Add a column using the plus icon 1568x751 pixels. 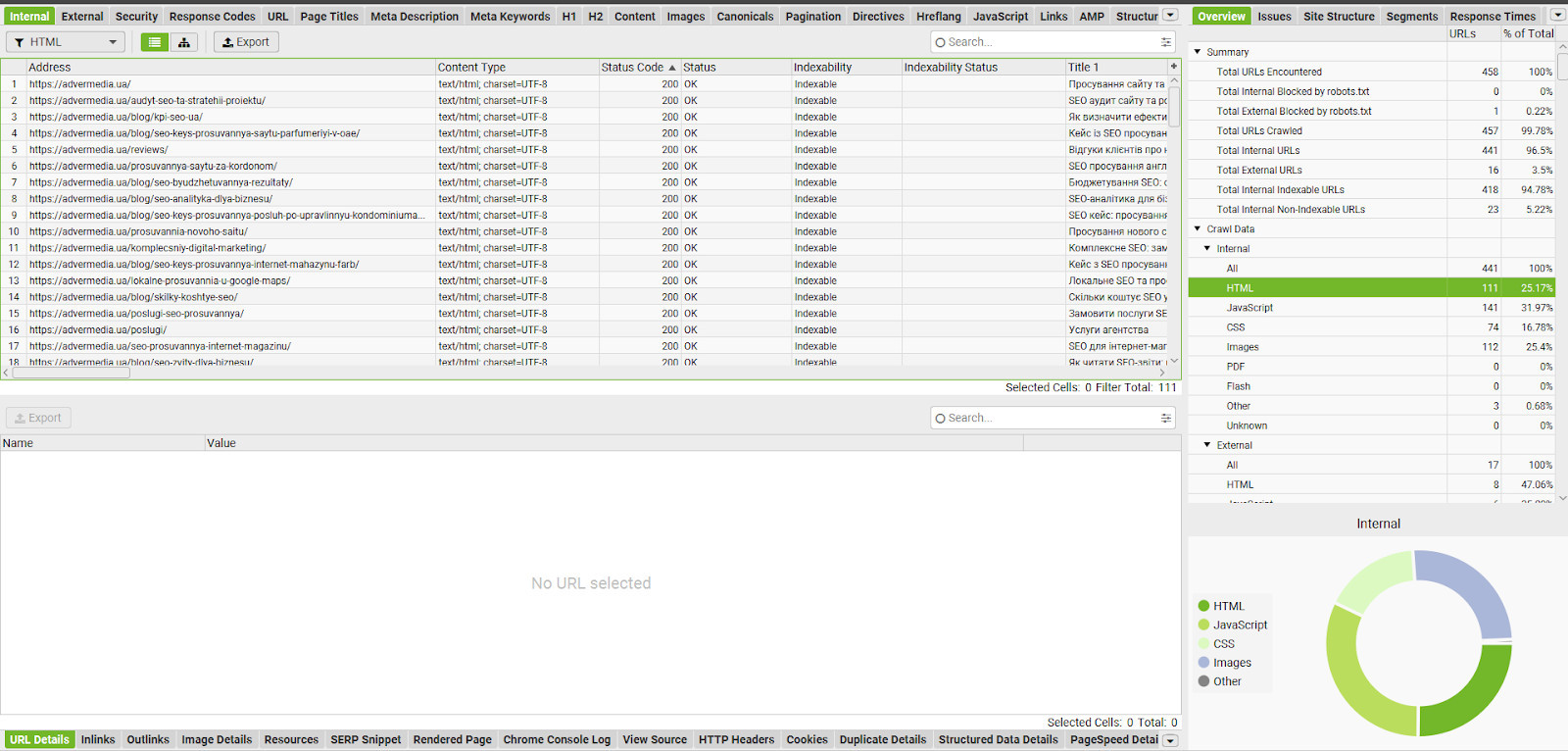(1173, 67)
